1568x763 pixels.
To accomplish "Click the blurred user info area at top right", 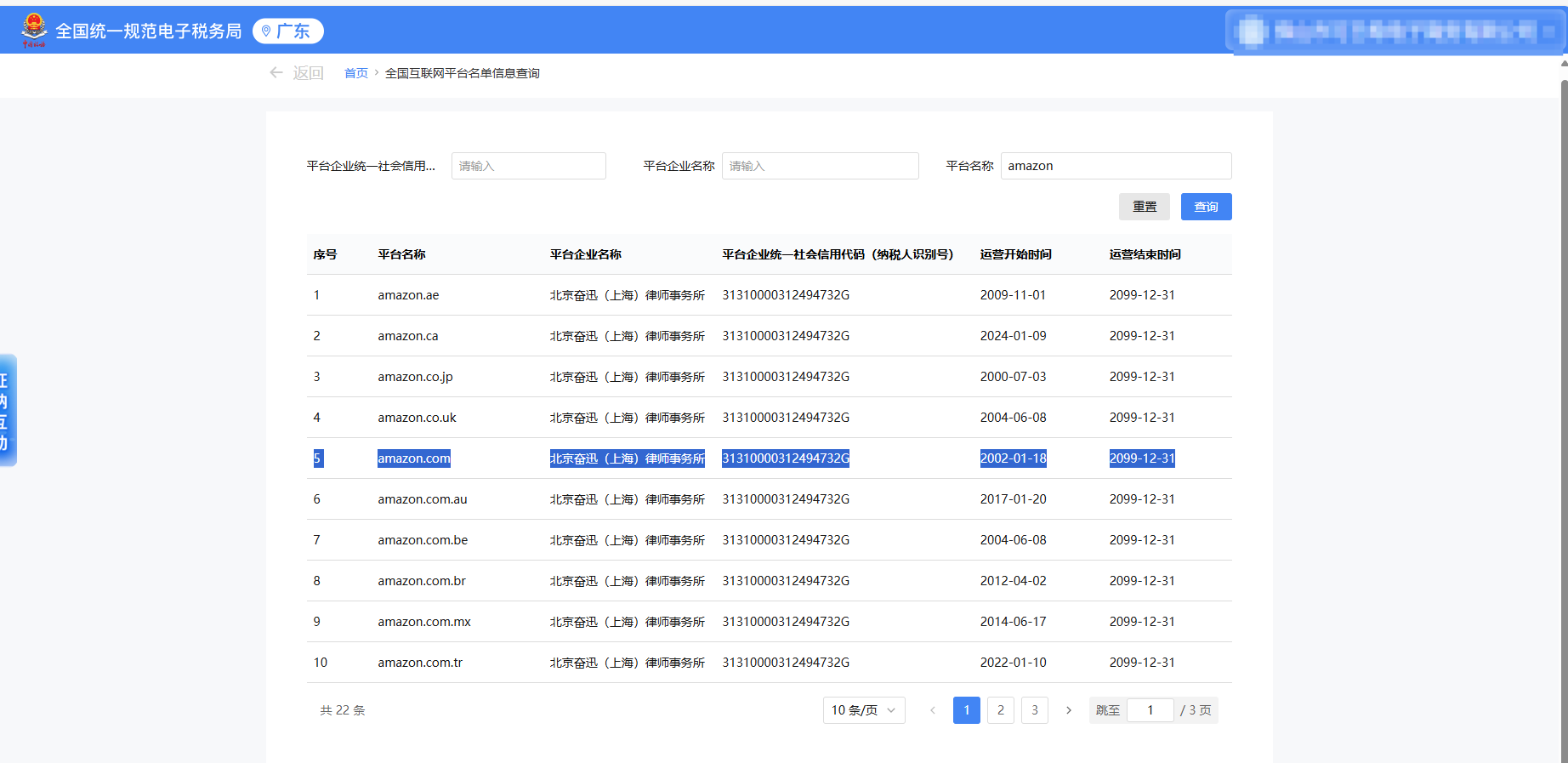I will (x=1395, y=31).
